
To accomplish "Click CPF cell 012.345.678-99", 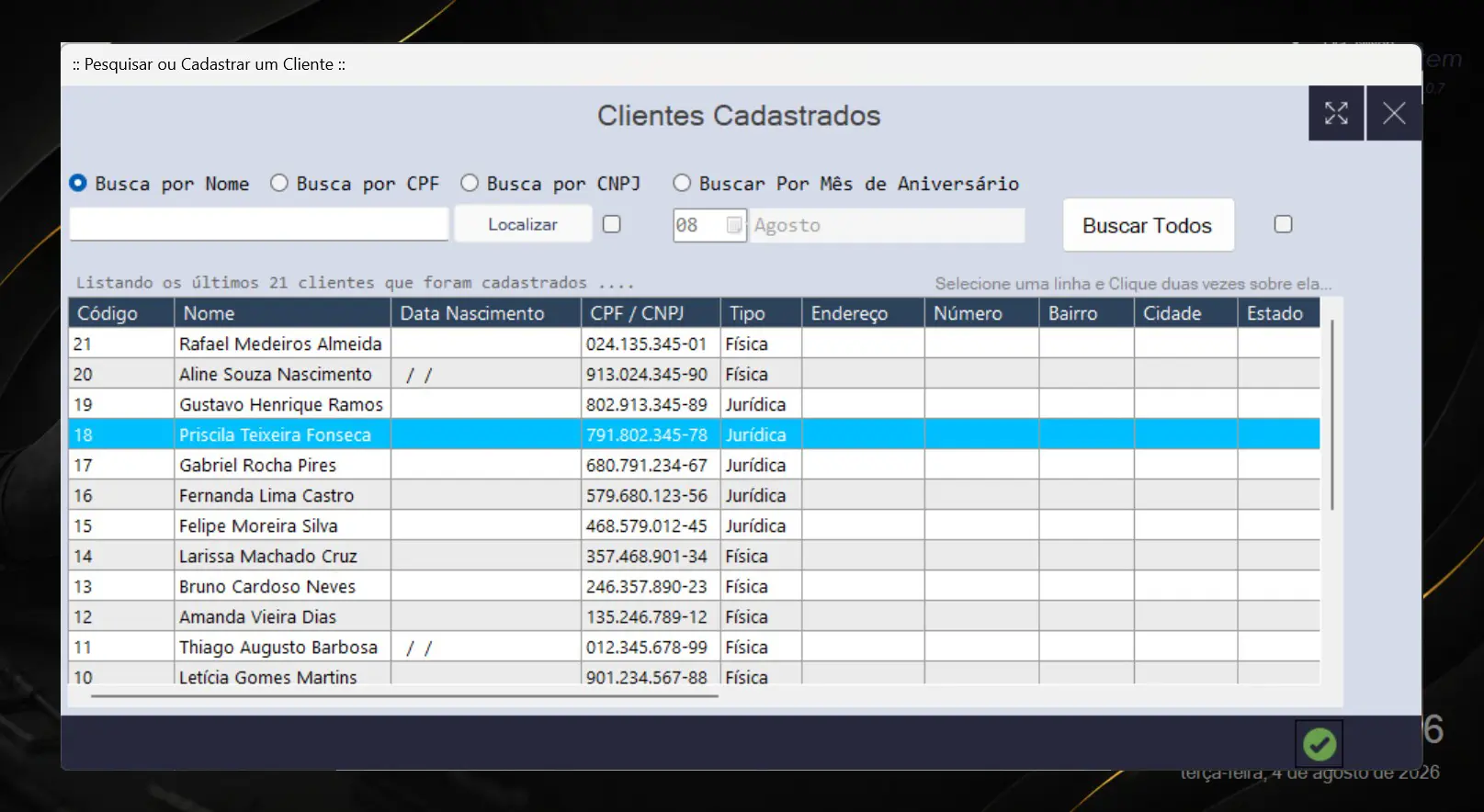I will coord(651,647).
